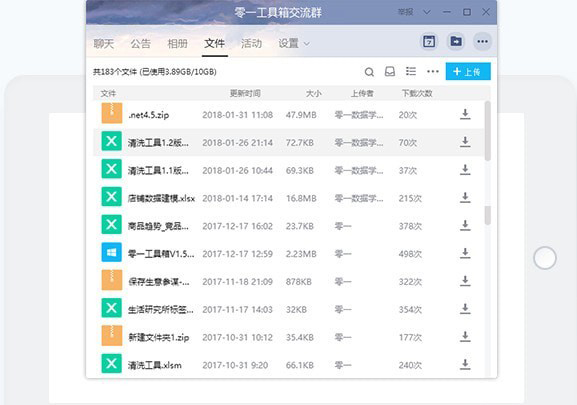Viewport: 577px width, 405px height.
Task: Switch to the 相册 tab
Action: pyautogui.click(x=177, y=44)
